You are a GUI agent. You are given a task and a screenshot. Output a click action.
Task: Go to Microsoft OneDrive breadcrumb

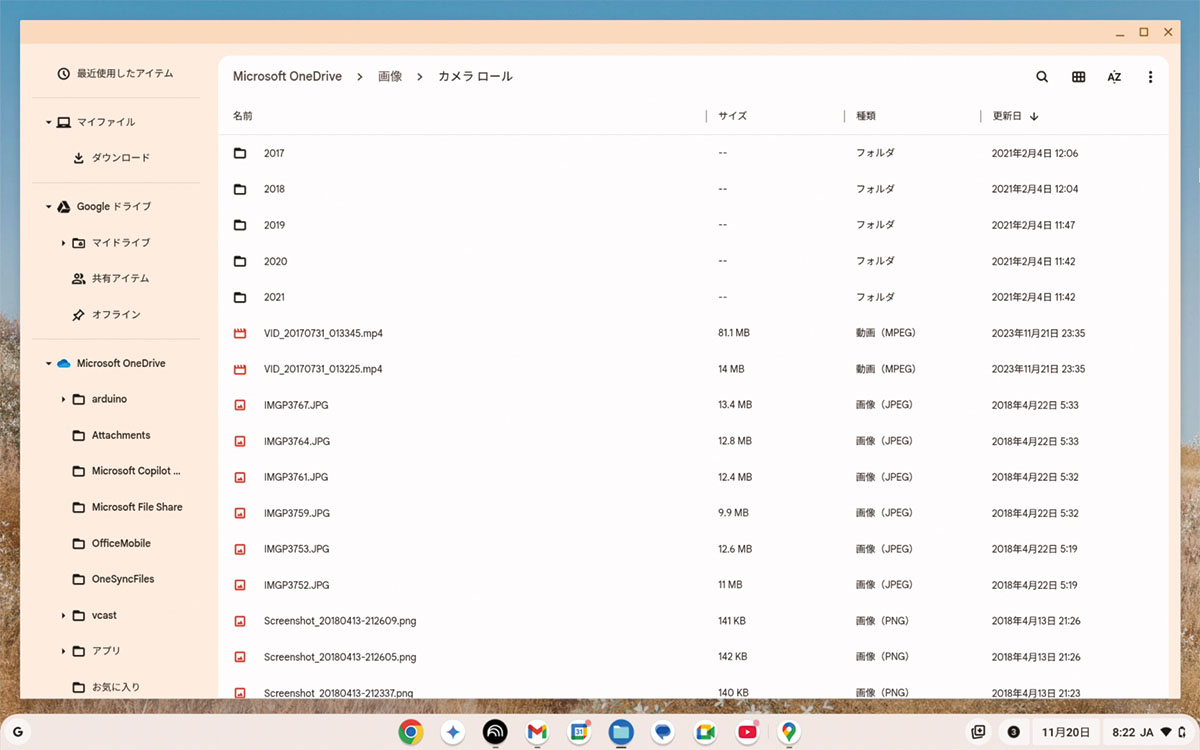(x=287, y=77)
